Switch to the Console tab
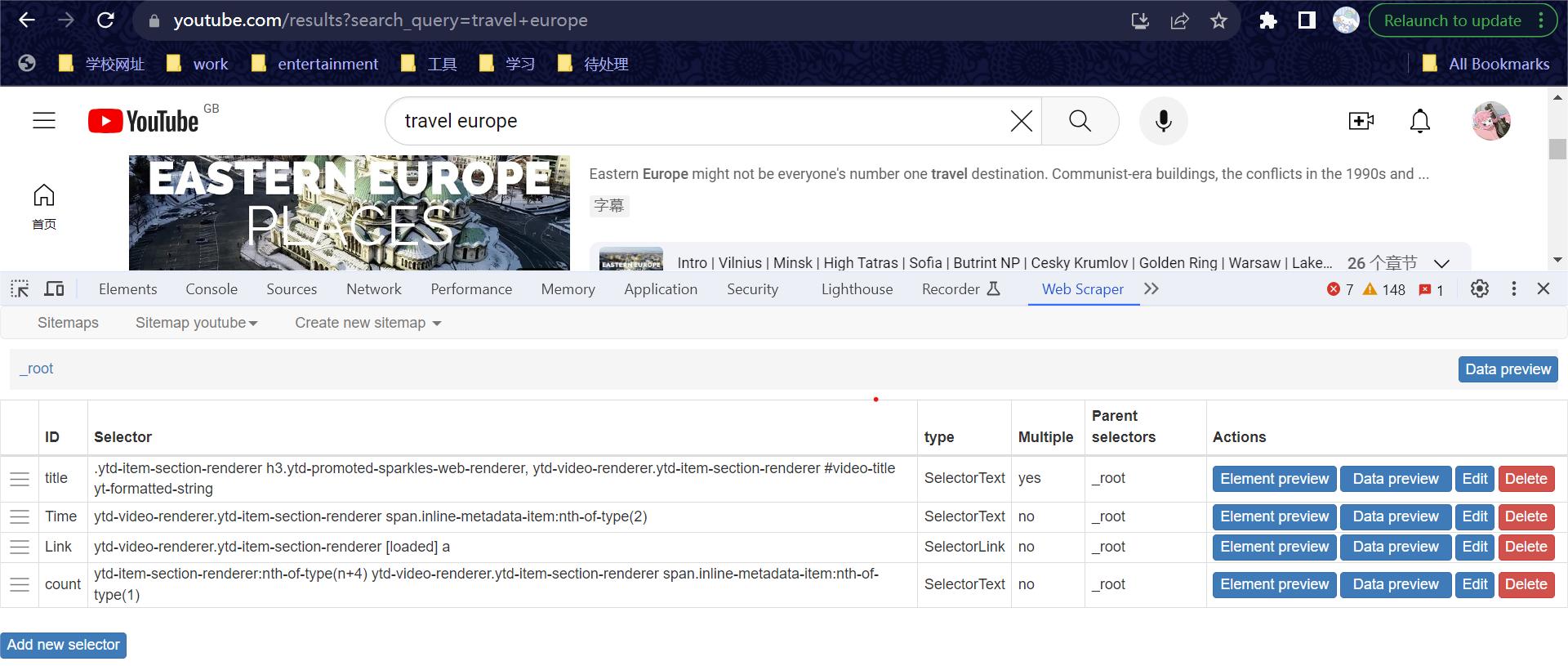 click(x=212, y=289)
